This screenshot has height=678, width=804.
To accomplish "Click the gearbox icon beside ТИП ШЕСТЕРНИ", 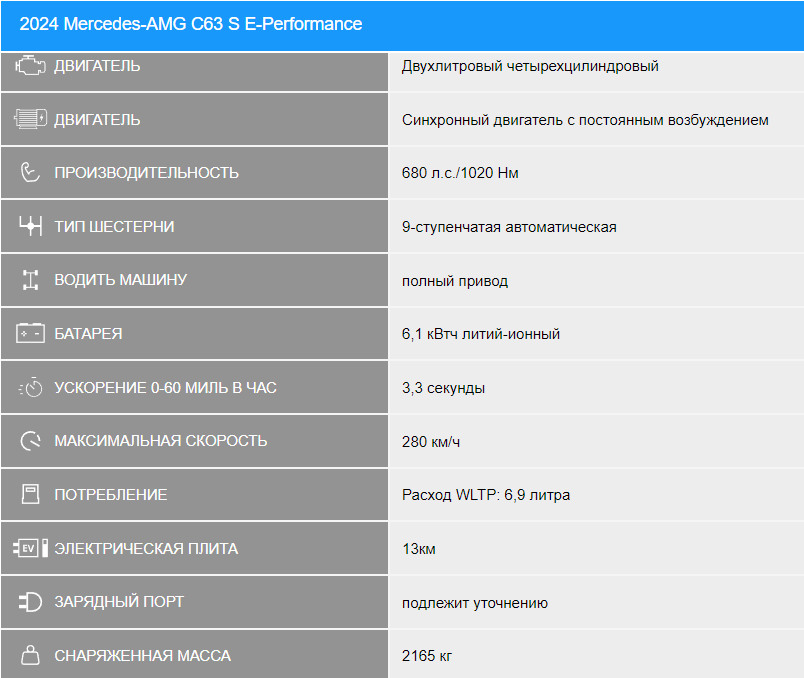I will coord(30,226).
